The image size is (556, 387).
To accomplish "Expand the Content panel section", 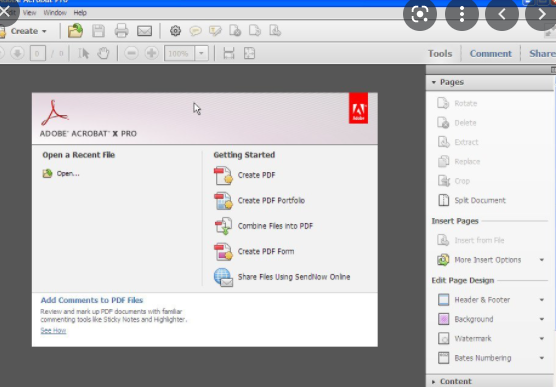I will tap(433, 382).
